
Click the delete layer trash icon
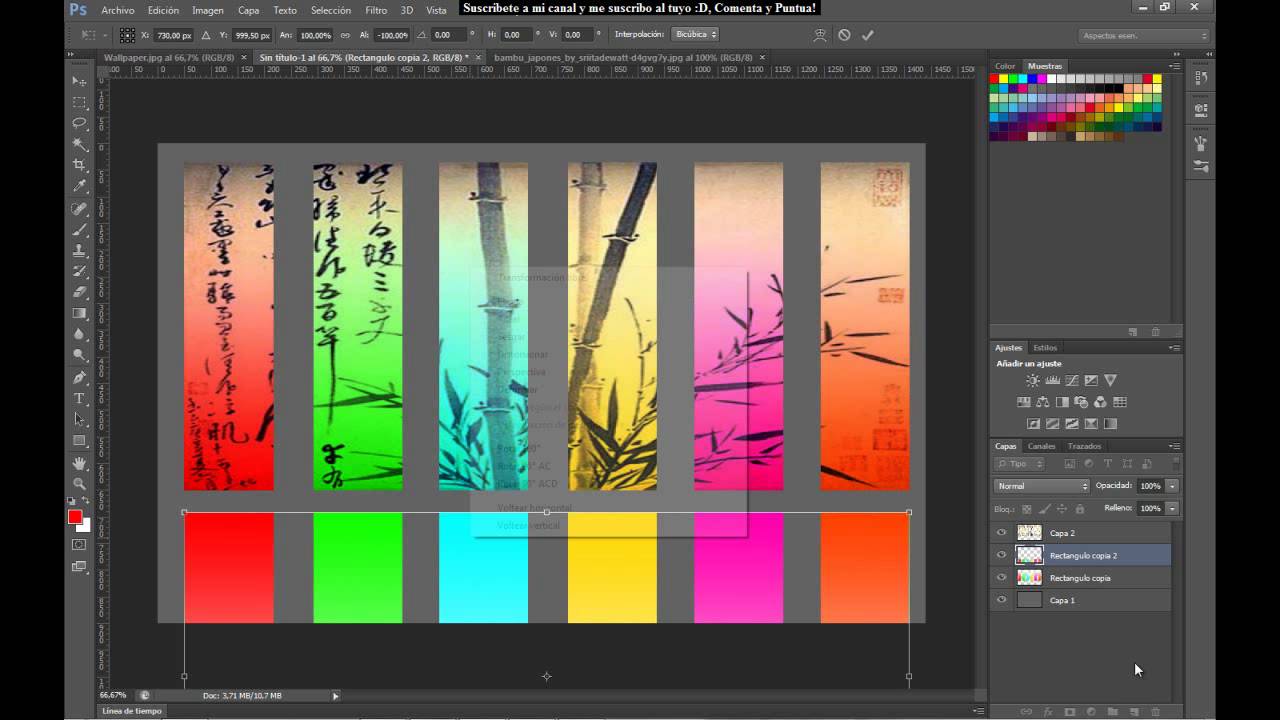(1155, 712)
